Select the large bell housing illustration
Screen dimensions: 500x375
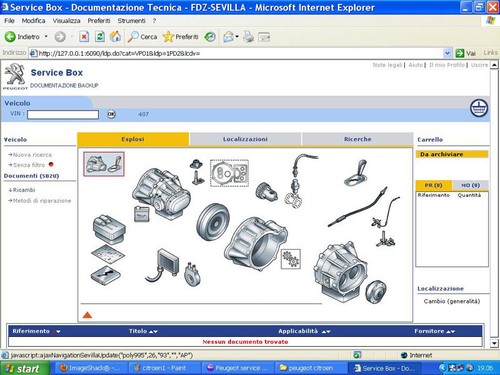(x=255, y=244)
